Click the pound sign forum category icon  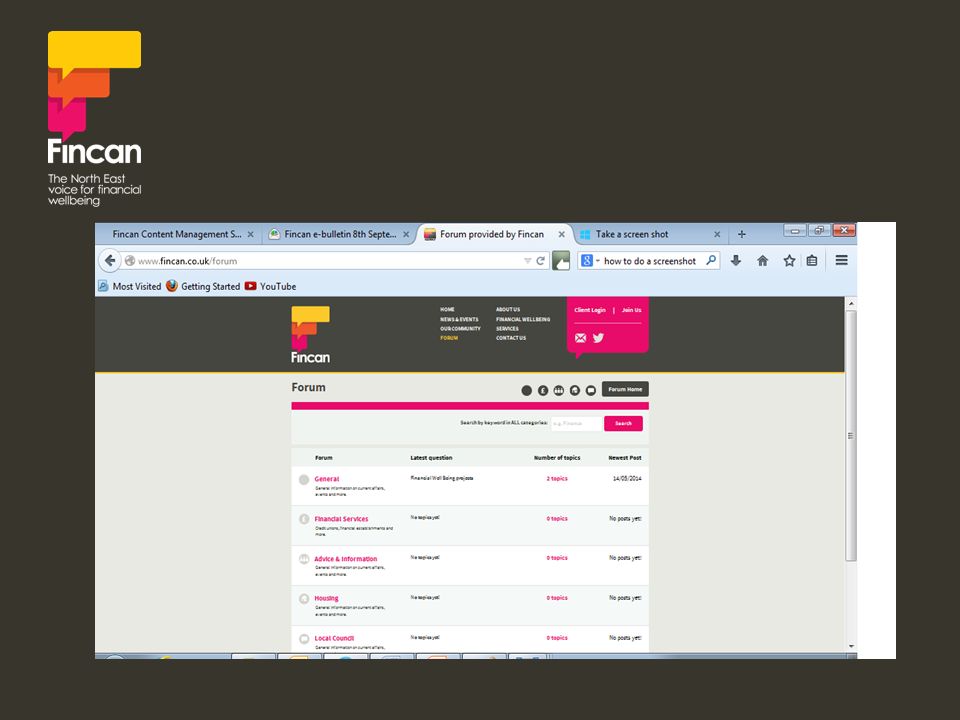pyautogui.click(x=543, y=390)
